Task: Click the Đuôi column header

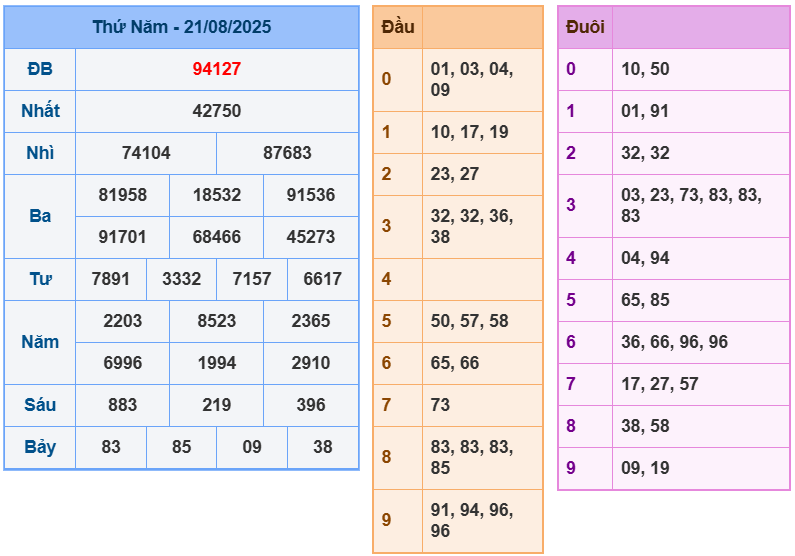Action: [585, 27]
